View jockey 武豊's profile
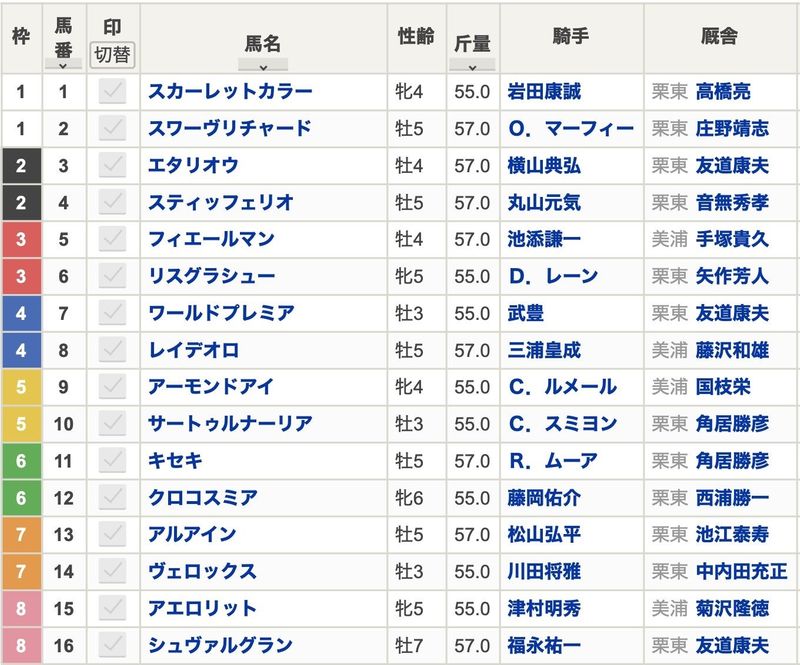Image resolution: width=800 pixels, height=665 pixels. pyautogui.click(x=526, y=313)
